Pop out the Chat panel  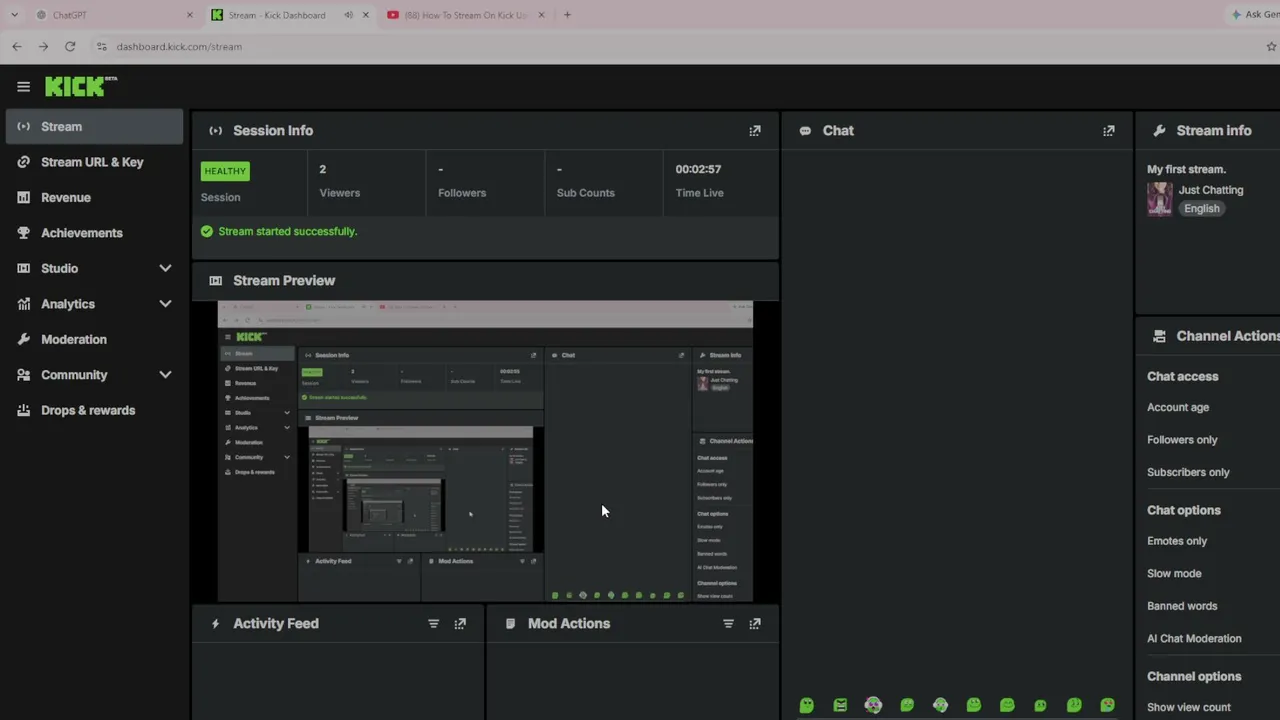coord(1109,131)
